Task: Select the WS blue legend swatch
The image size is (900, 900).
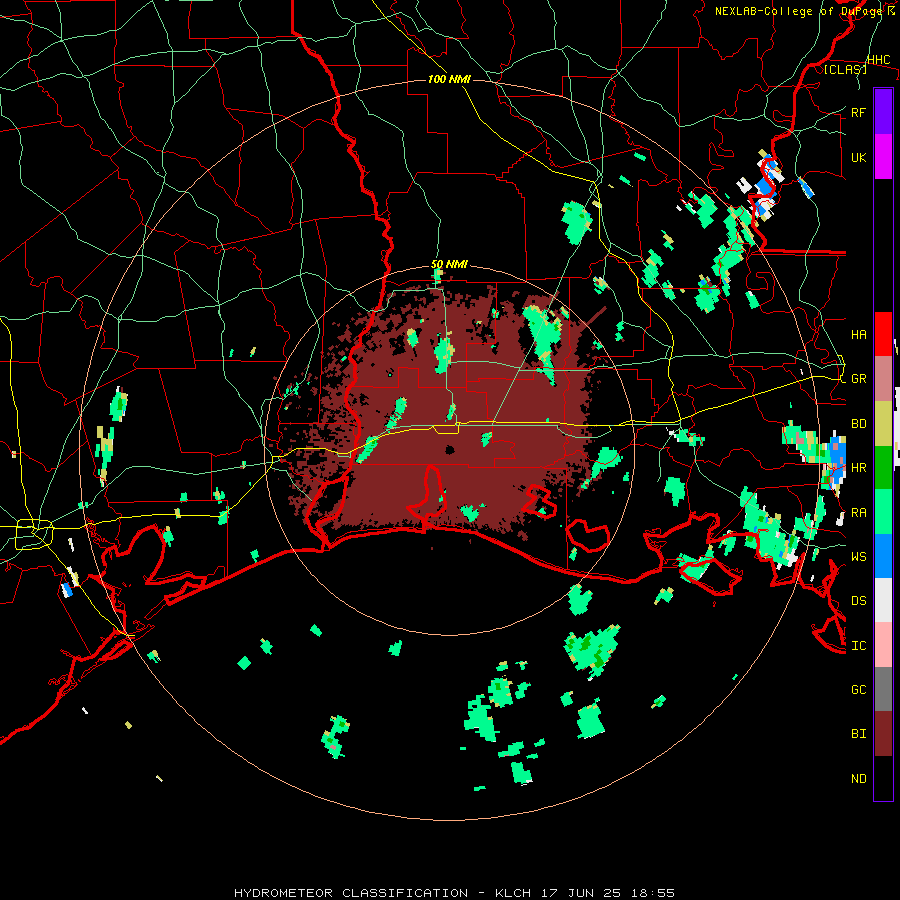Action: pos(883,556)
